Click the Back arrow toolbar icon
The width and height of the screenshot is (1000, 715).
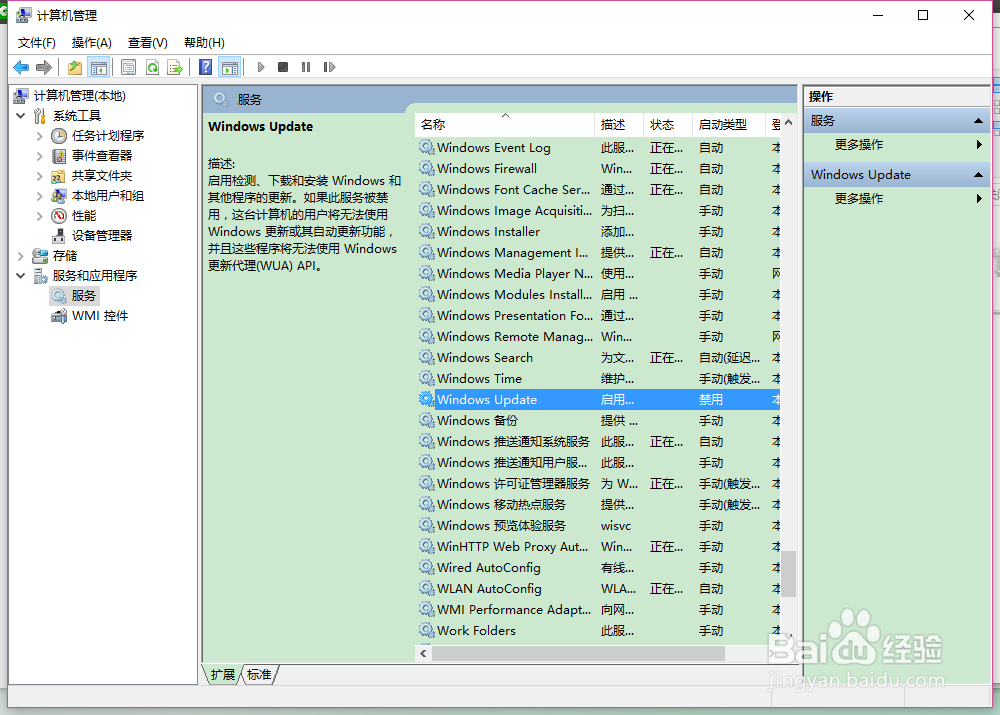21,67
